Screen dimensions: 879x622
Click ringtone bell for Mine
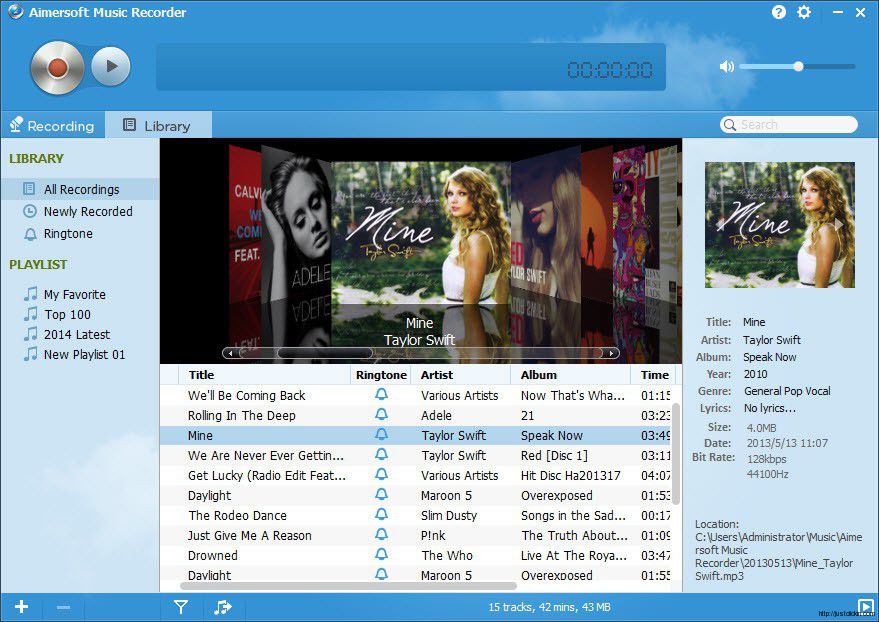pos(381,435)
